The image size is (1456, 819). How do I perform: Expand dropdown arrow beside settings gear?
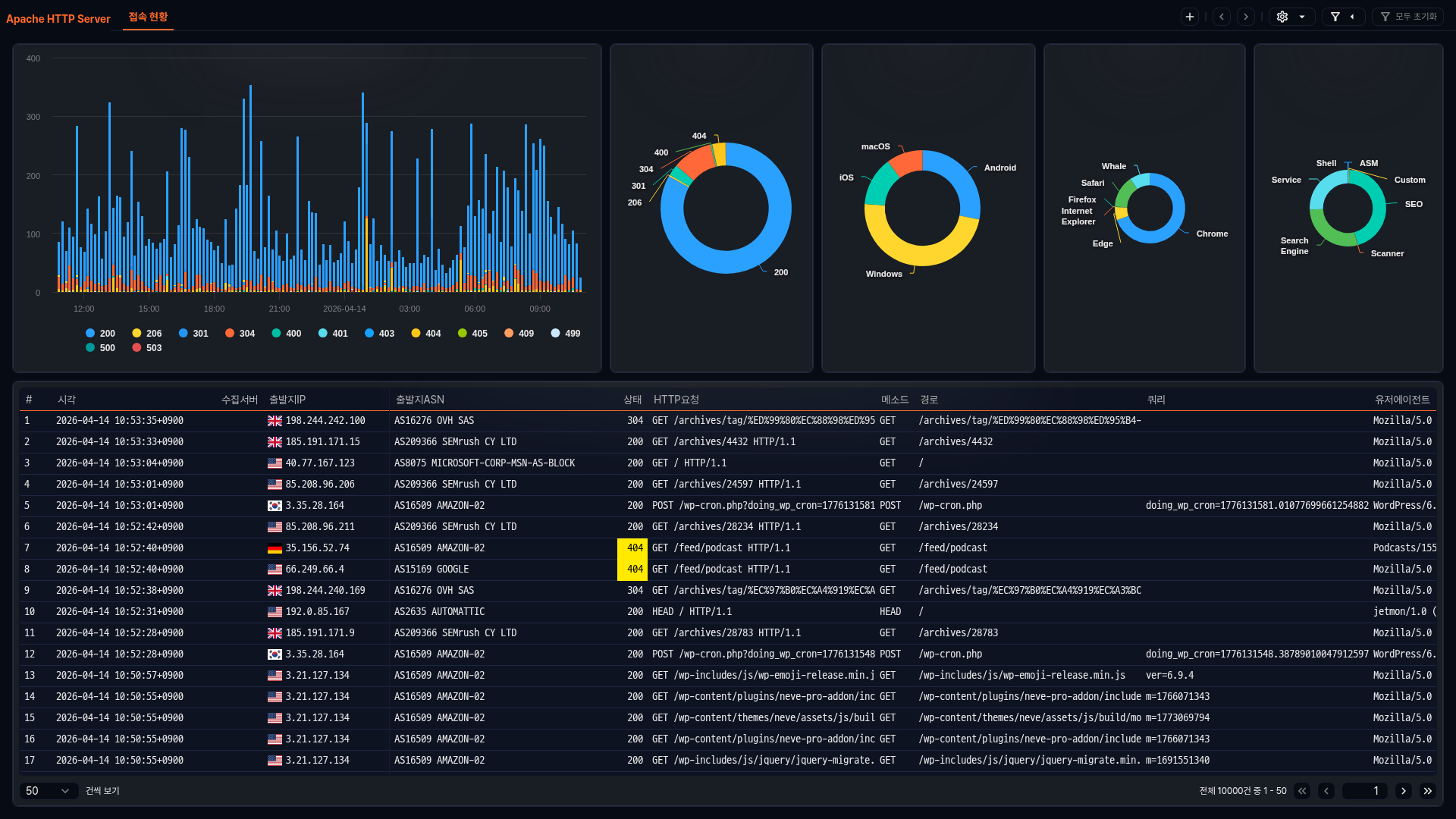click(1302, 17)
